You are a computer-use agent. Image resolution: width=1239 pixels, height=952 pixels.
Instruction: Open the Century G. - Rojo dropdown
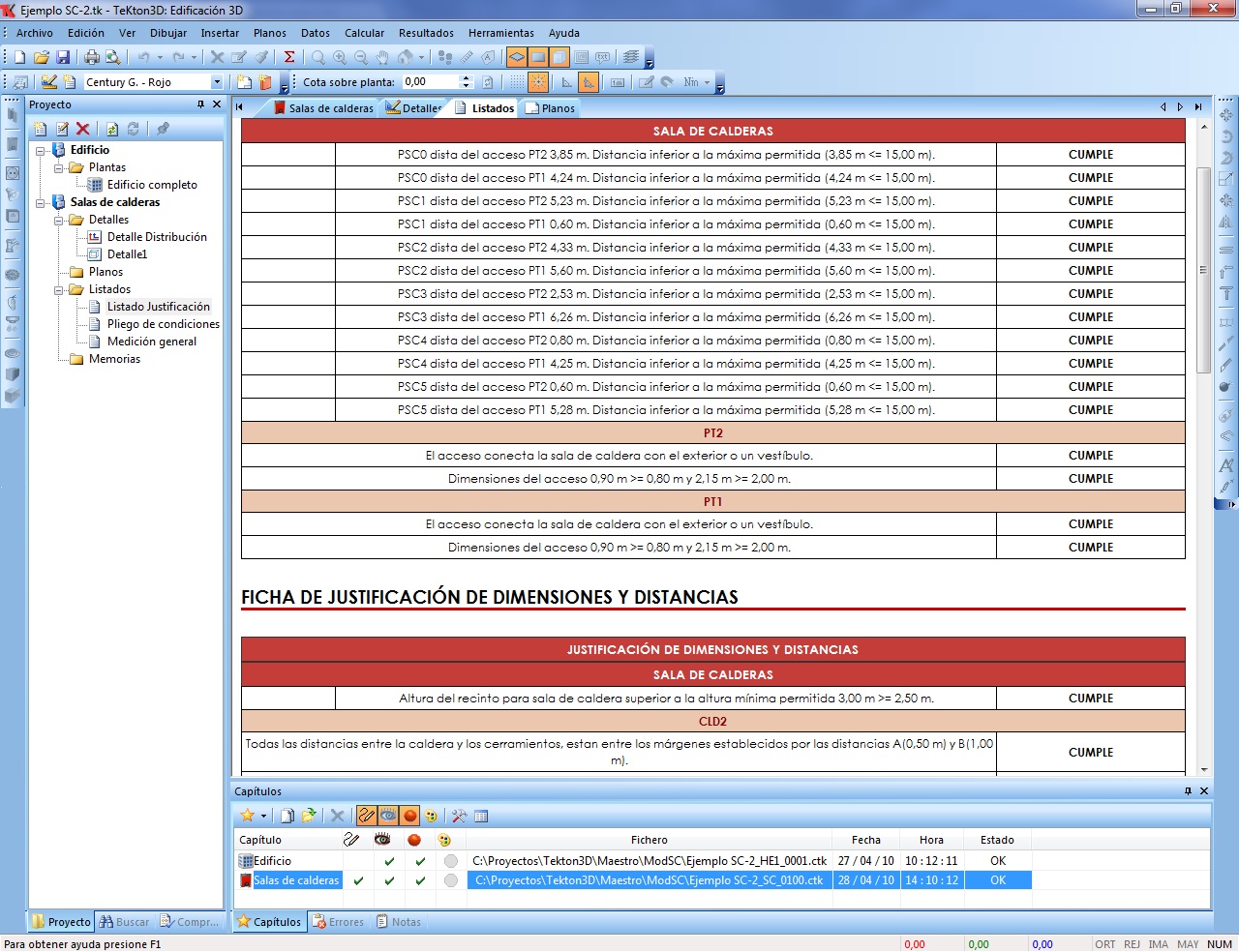pos(217,82)
